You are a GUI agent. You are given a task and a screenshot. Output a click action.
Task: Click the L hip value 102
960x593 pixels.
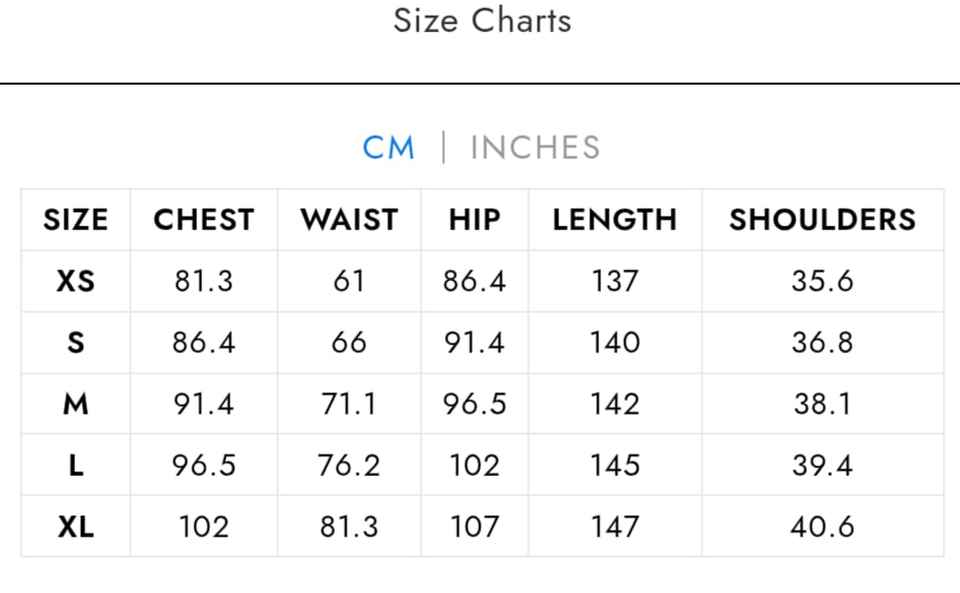474,465
